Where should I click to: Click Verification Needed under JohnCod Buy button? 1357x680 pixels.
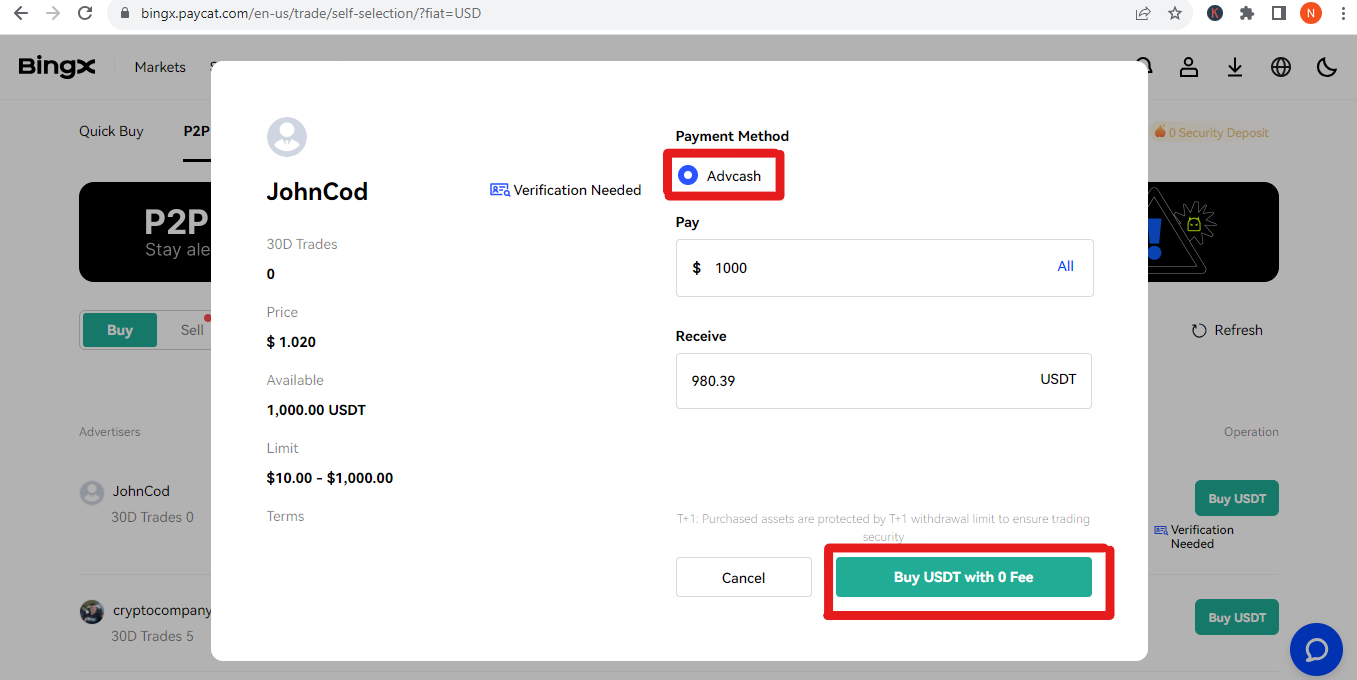[x=1194, y=537]
